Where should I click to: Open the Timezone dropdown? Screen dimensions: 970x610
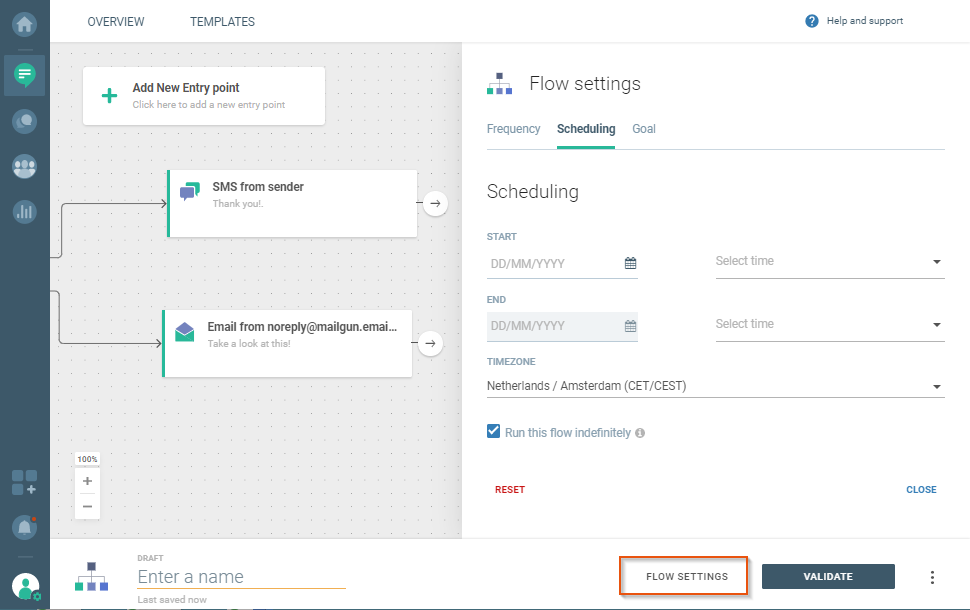(x=715, y=386)
